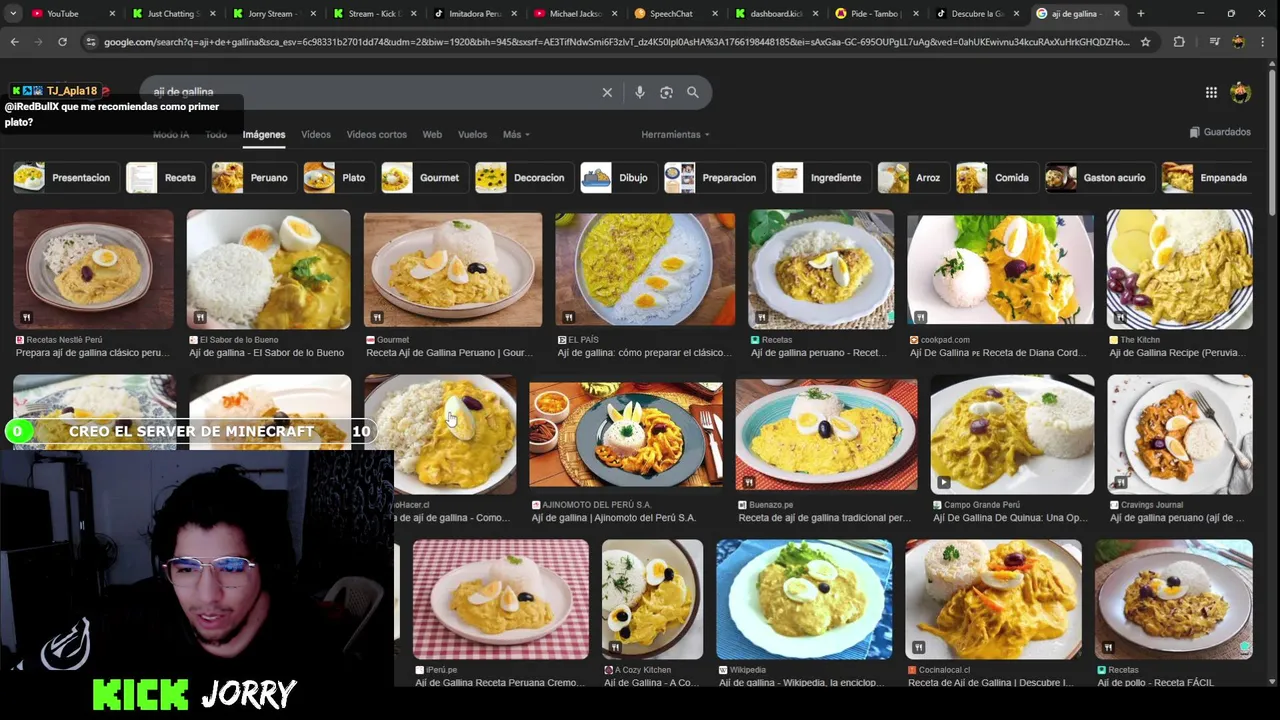Click 'Aji de gallina - Wikipedia' link text
The image size is (1280, 720).
[800, 683]
